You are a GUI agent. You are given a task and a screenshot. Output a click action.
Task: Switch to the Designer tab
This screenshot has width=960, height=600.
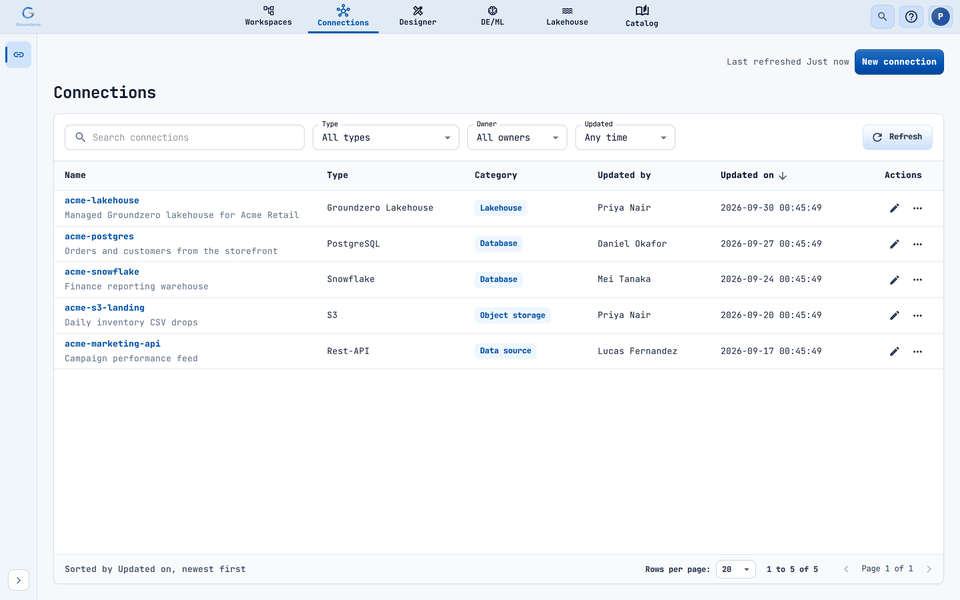tap(418, 17)
